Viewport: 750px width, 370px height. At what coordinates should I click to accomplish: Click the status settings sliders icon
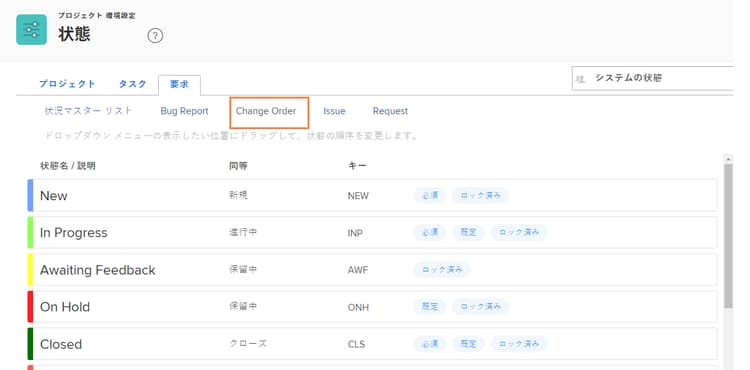pyautogui.click(x=32, y=30)
